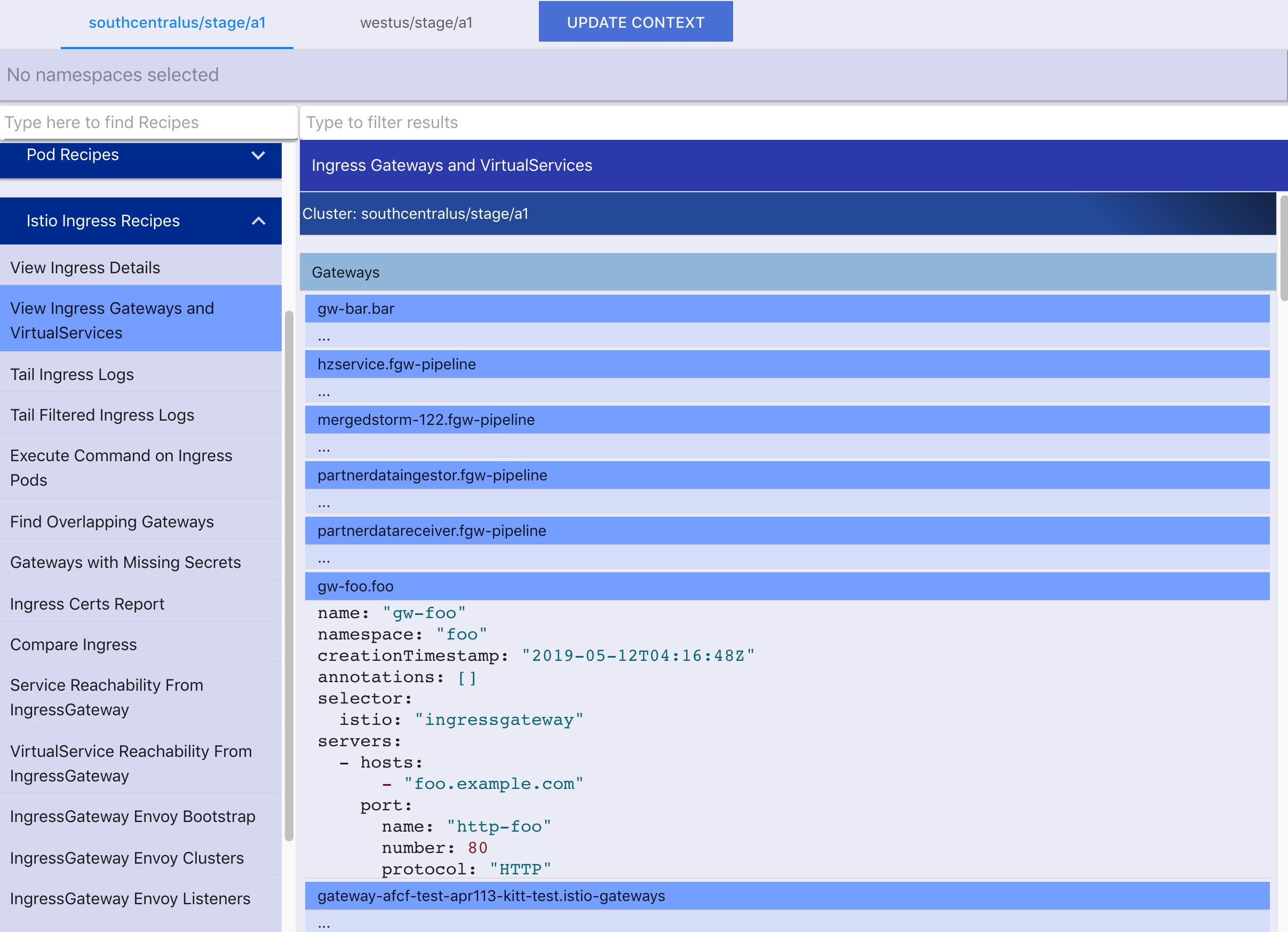Open Find Overlapping Gateways recipe
1288x932 pixels.
tap(112, 520)
